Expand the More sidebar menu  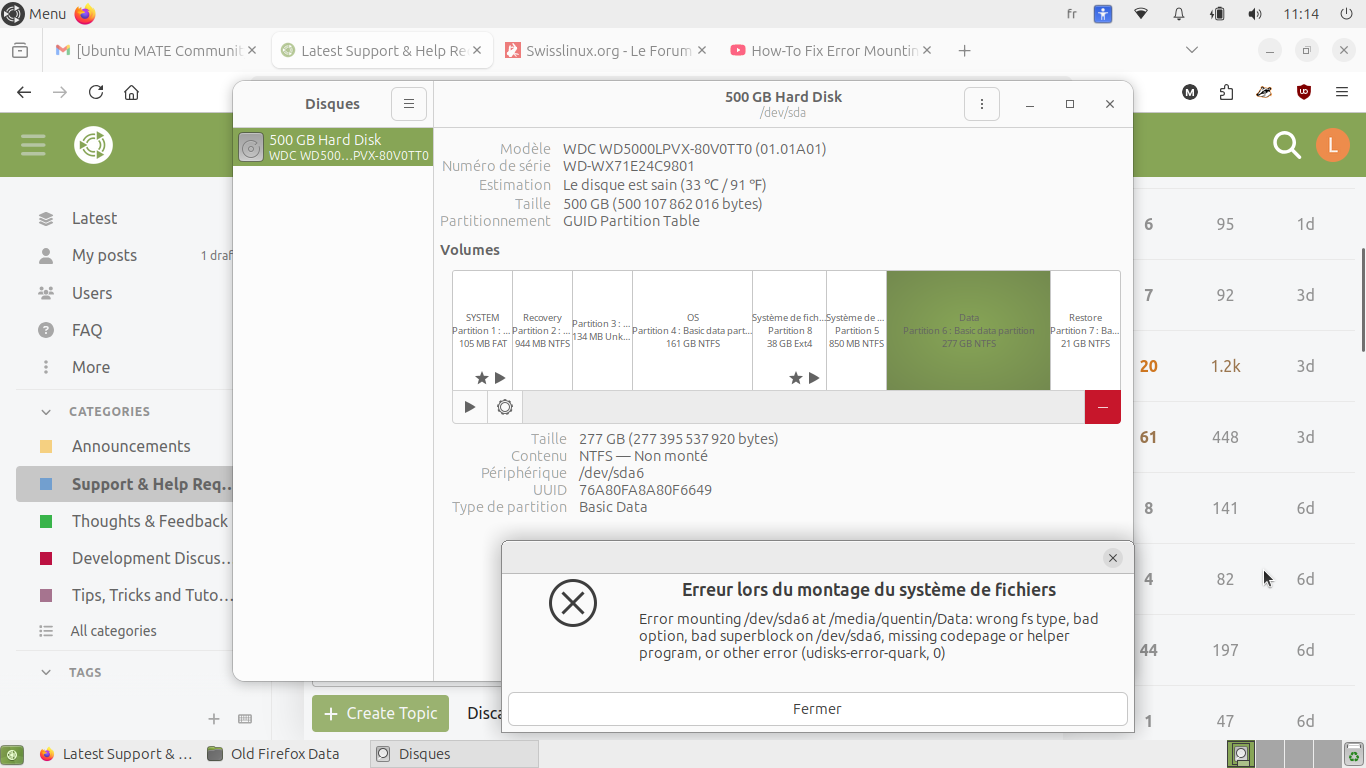point(90,367)
